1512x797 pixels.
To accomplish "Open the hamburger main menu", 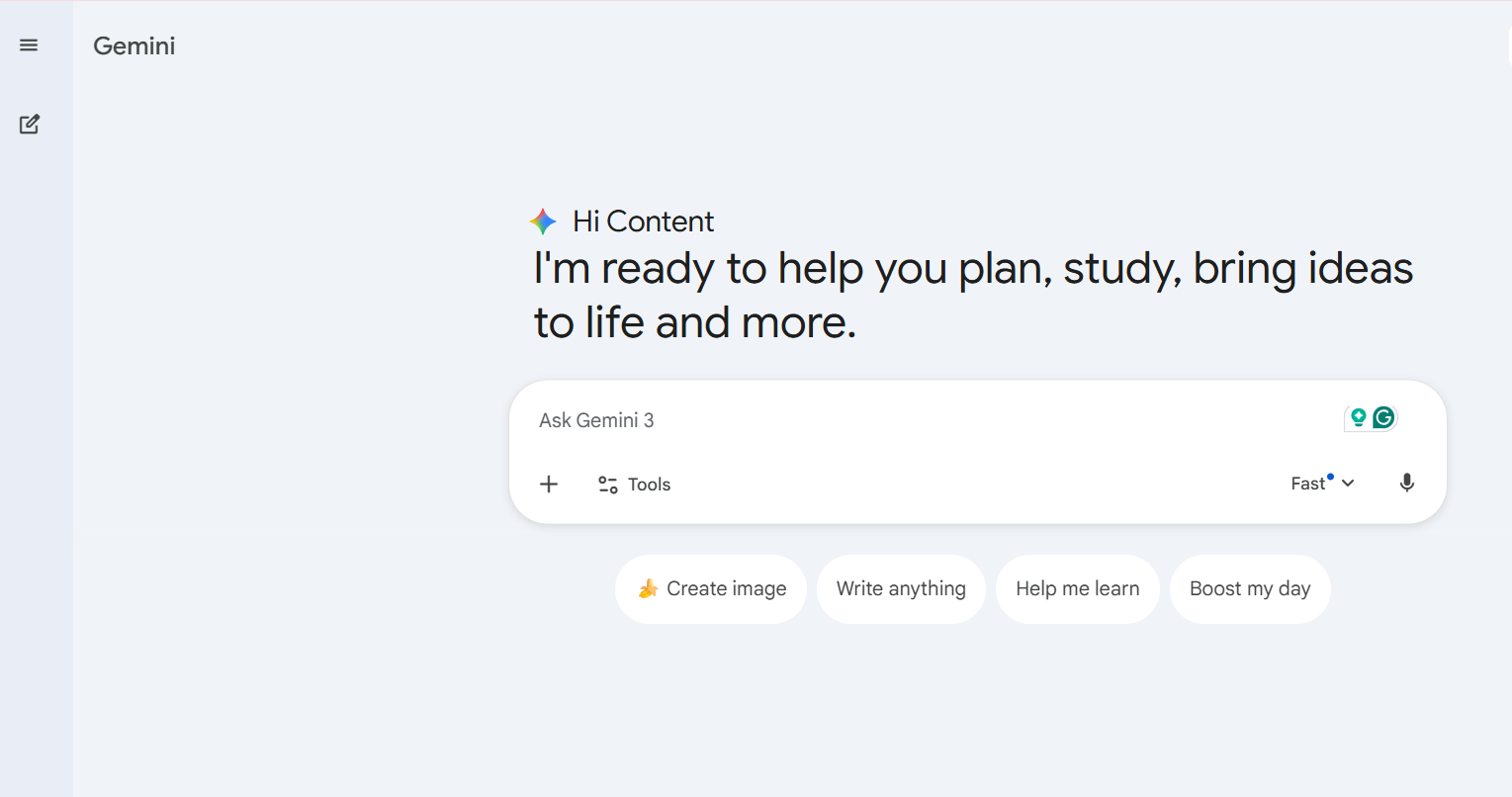I will tap(29, 45).
